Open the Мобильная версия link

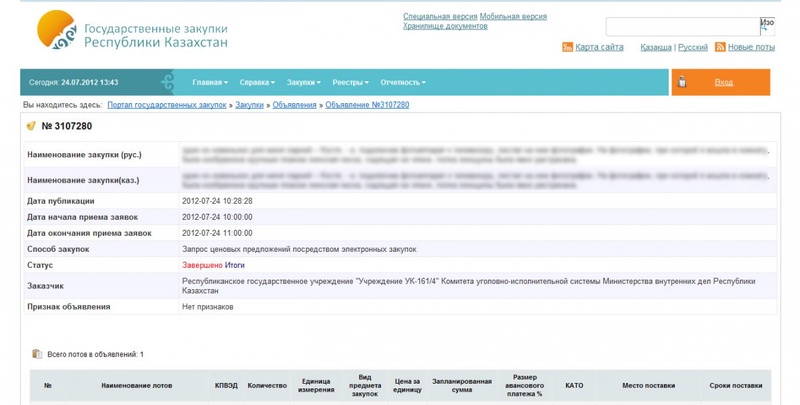coord(513,16)
